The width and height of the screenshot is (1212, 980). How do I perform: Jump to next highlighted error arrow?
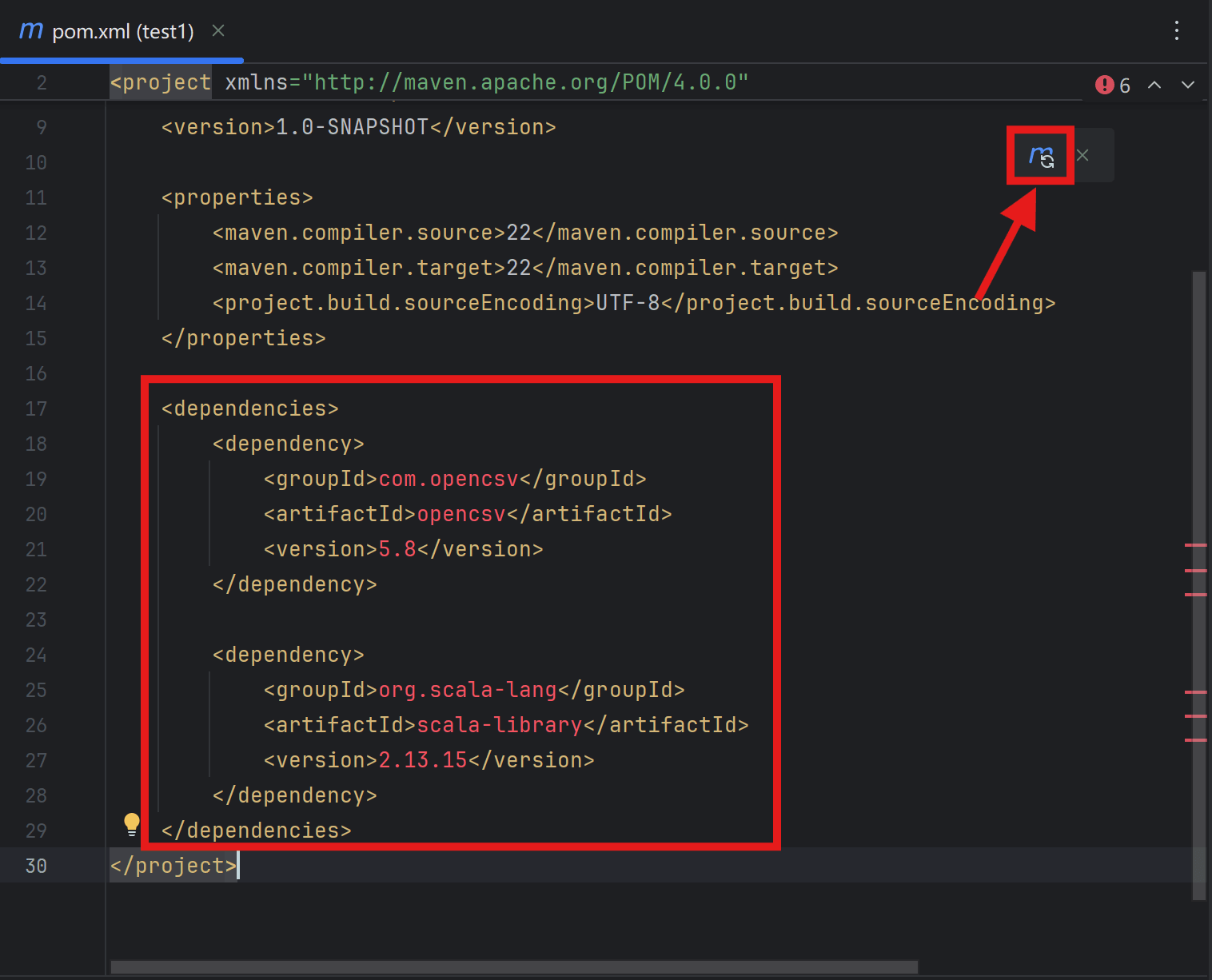pyautogui.click(x=1188, y=85)
